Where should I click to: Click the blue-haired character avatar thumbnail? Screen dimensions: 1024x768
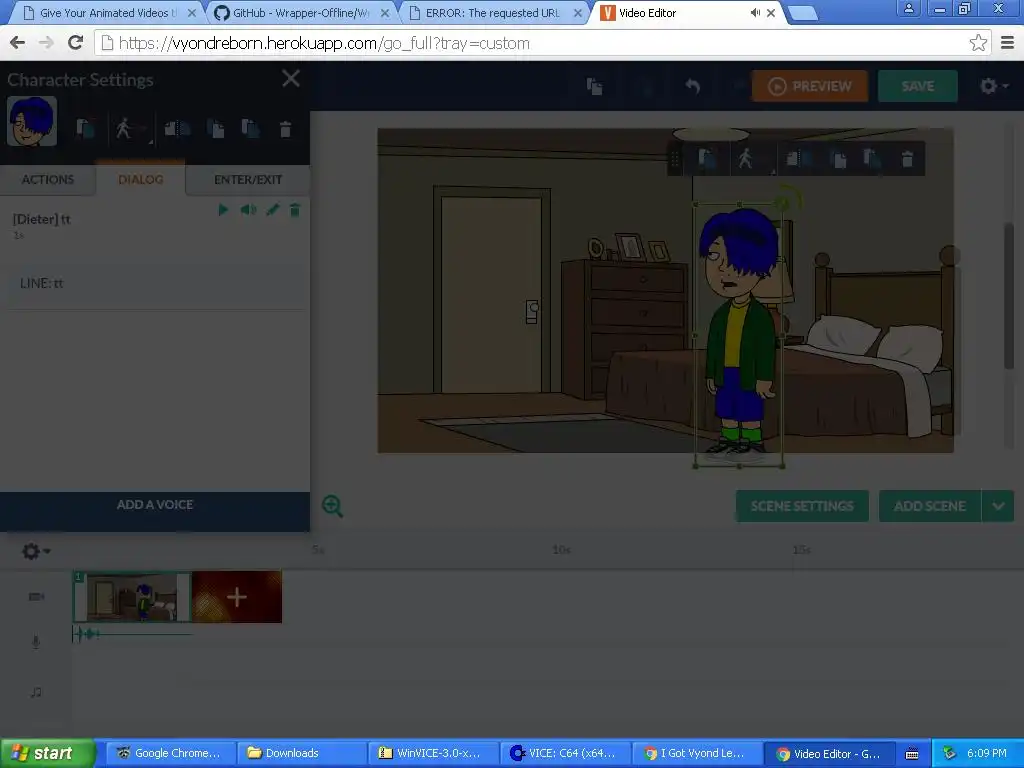click(32, 121)
